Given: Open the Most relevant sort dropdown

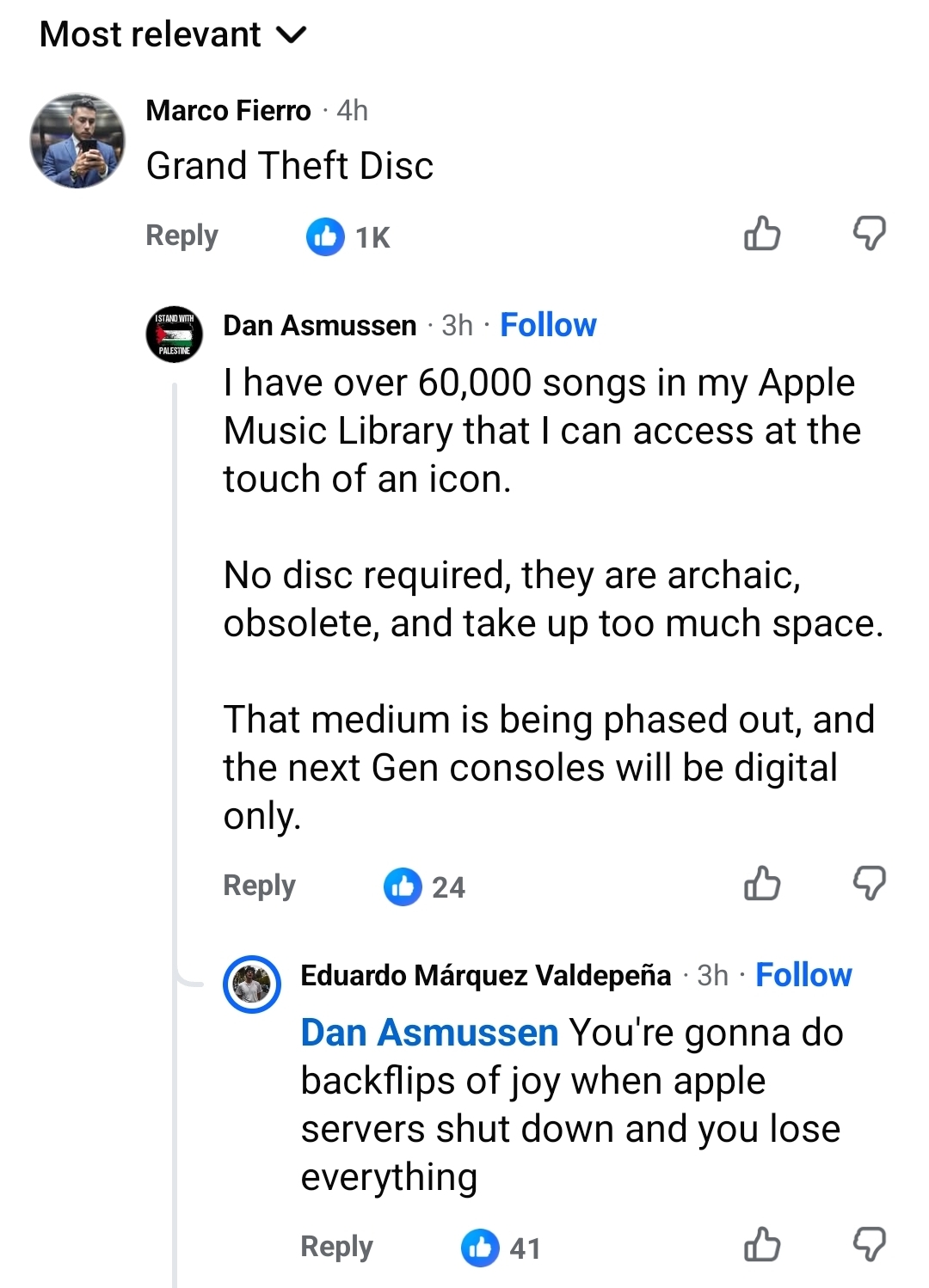Looking at the screenshot, I should pyautogui.click(x=173, y=34).
